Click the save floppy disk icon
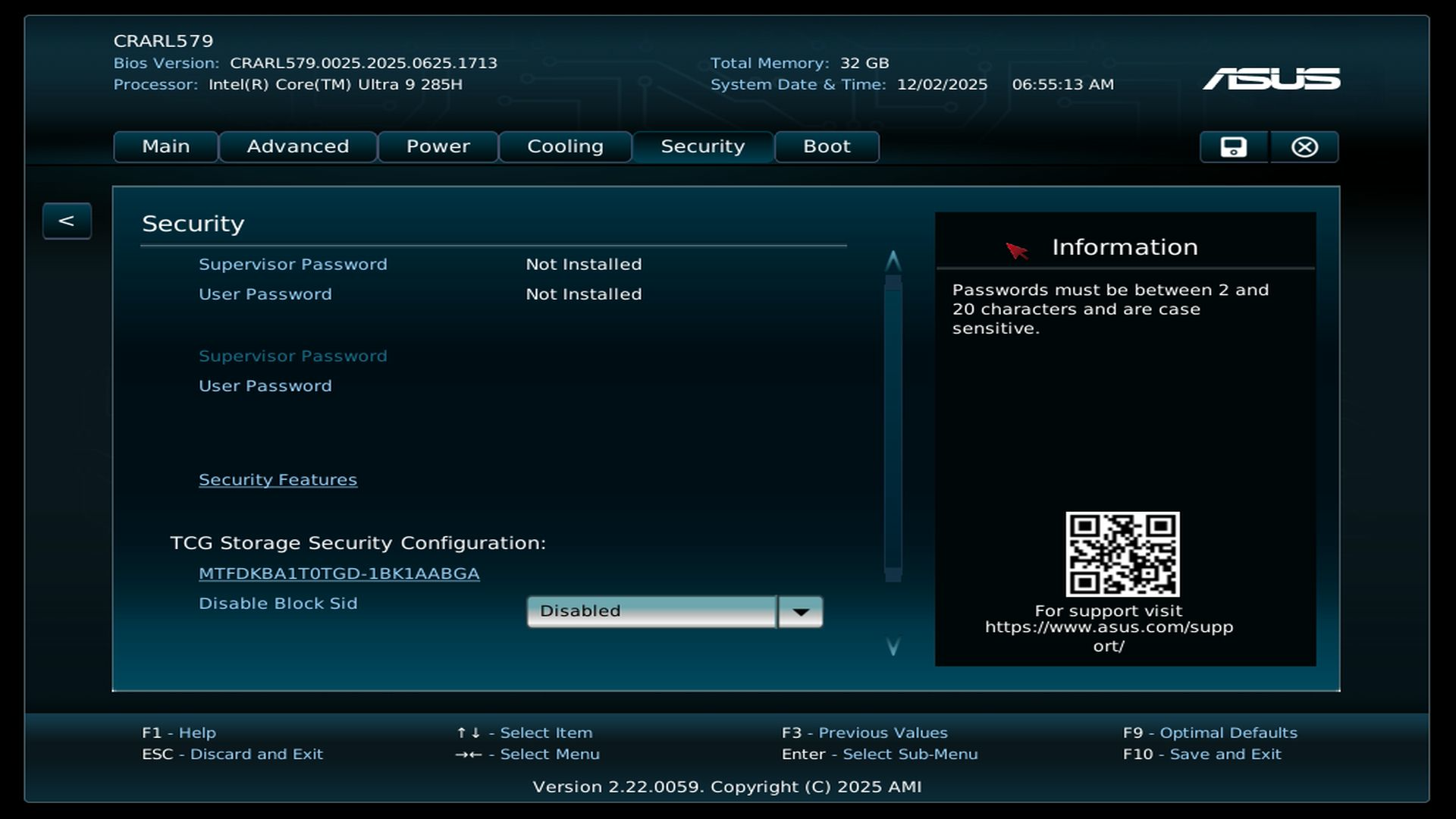Viewport: 1456px width, 819px height. pos(1233,147)
